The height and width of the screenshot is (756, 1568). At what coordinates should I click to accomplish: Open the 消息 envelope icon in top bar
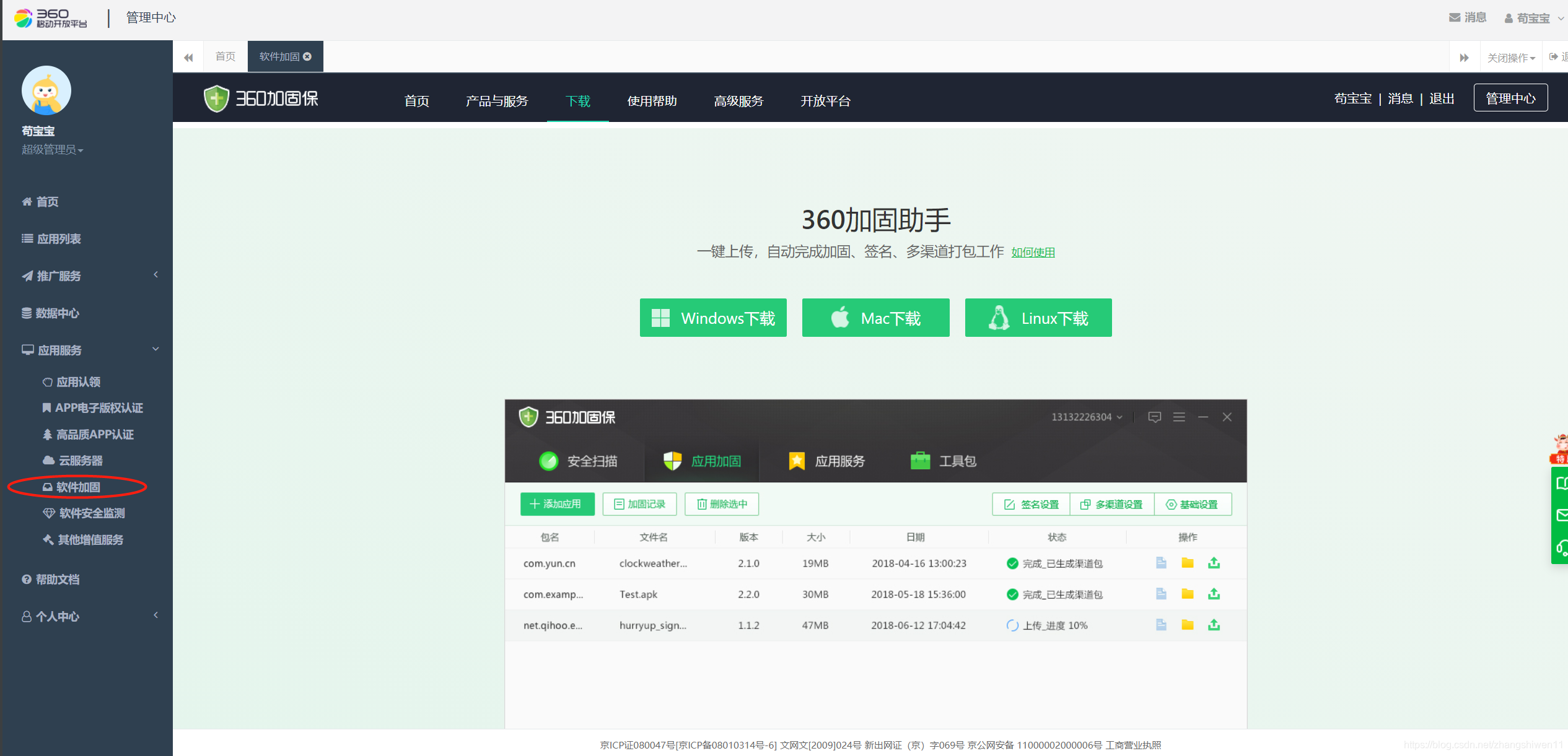(x=1455, y=18)
